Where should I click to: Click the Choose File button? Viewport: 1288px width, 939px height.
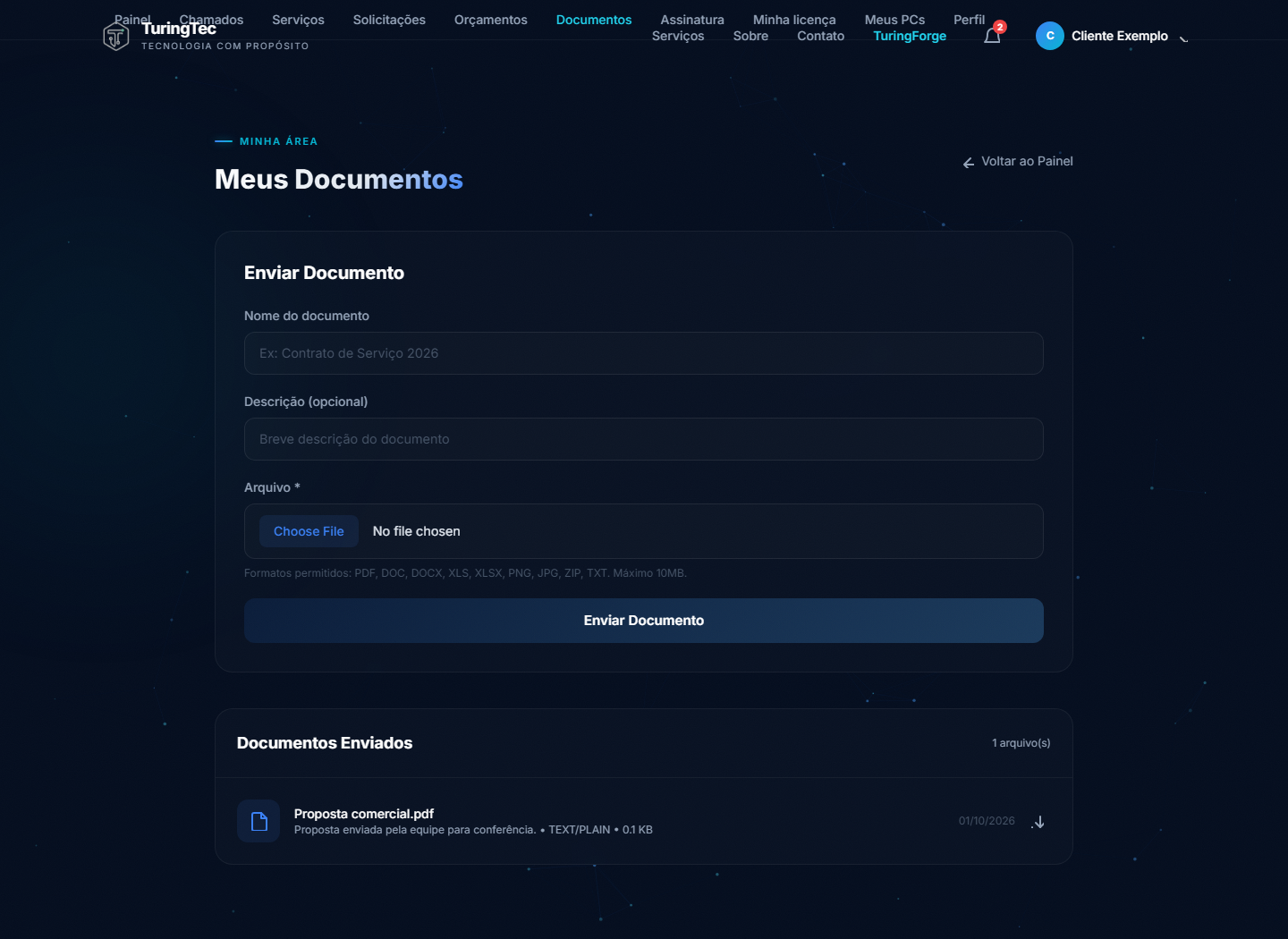click(309, 531)
